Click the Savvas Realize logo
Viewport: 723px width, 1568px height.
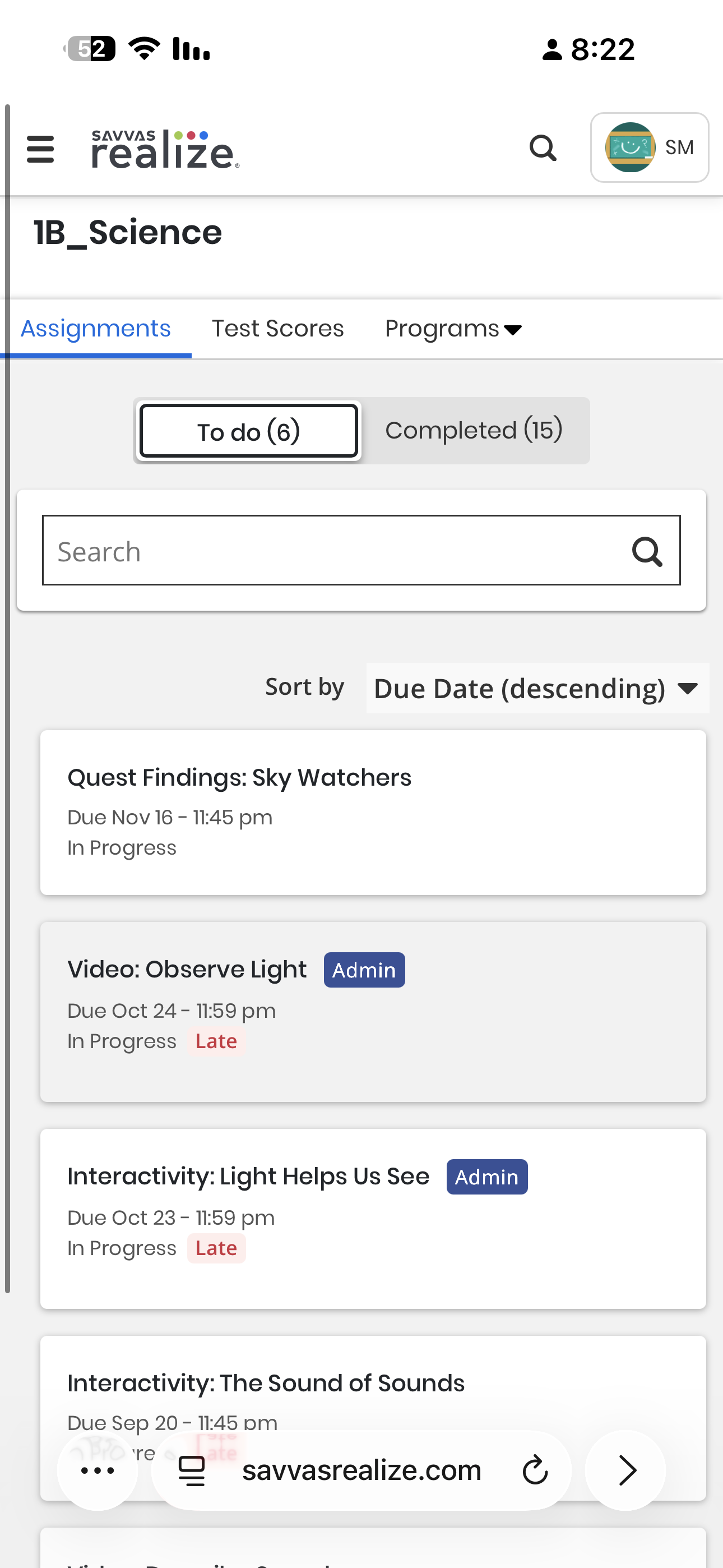(x=165, y=149)
